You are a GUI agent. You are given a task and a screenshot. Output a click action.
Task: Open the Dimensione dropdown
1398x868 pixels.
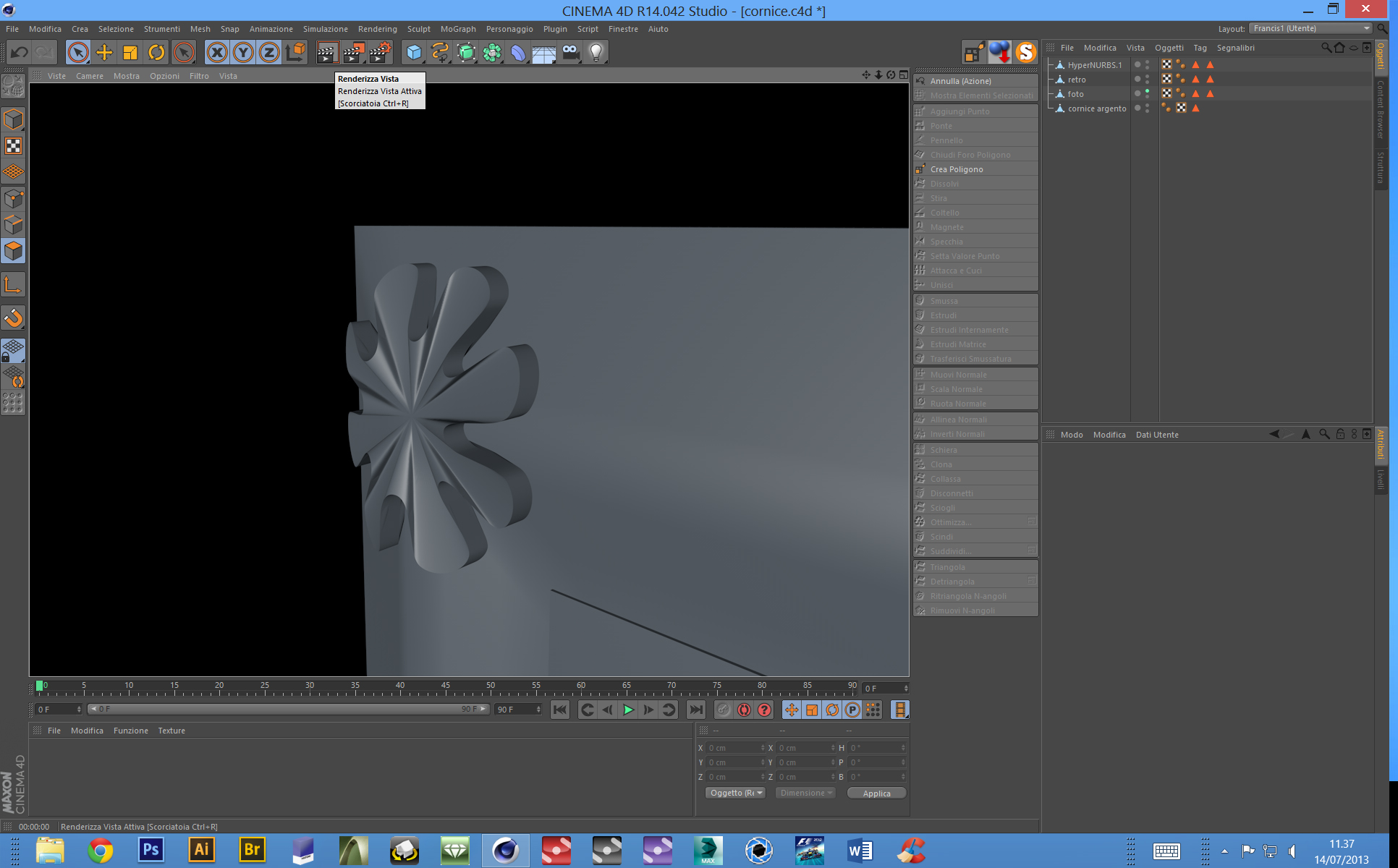coord(805,793)
